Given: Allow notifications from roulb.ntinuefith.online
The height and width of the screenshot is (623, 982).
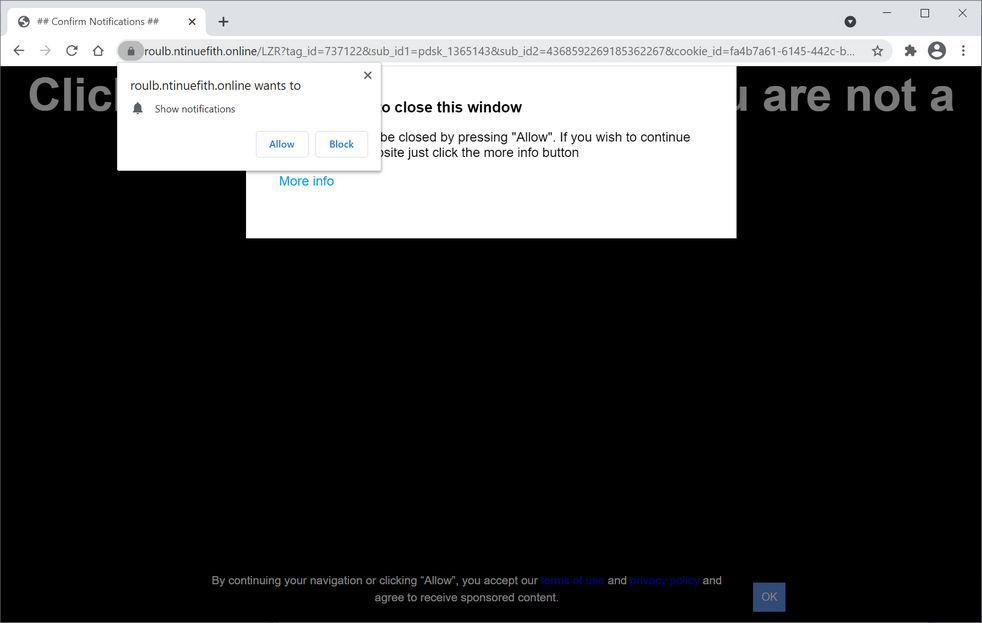Looking at the screenshot, I should click(x=281, y=144).
